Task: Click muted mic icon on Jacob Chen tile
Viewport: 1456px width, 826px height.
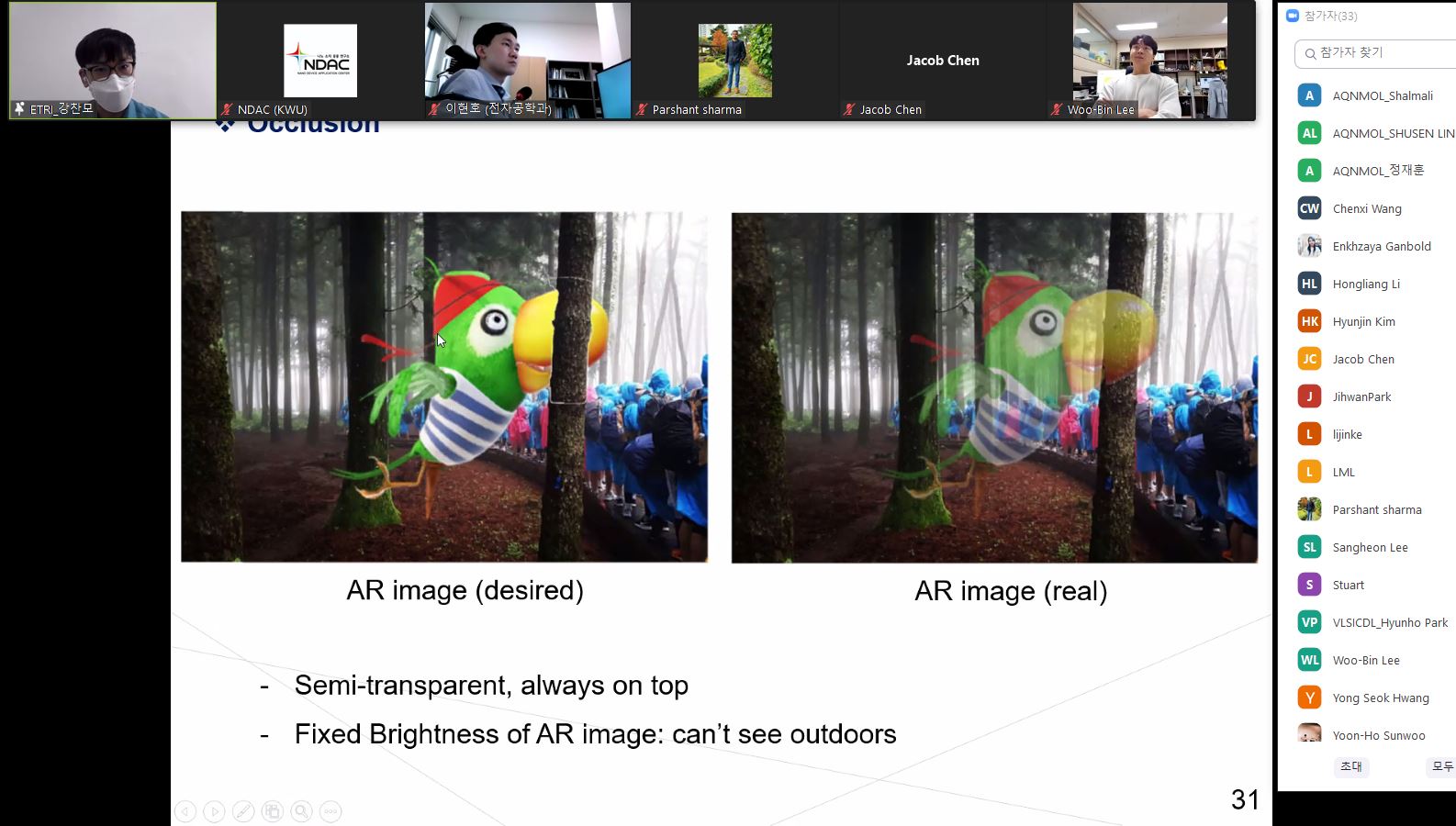Action: (849, 109)
